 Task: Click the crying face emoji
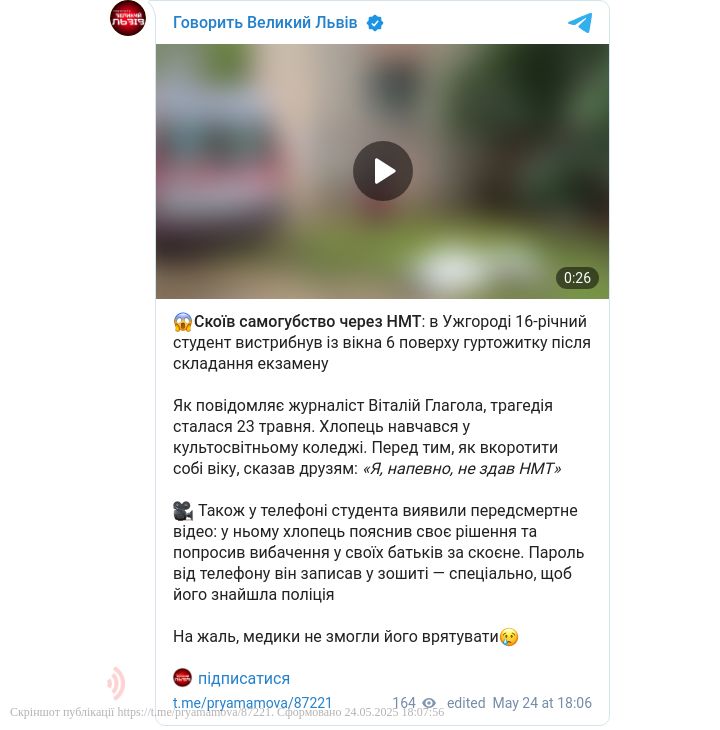[509, 636]
